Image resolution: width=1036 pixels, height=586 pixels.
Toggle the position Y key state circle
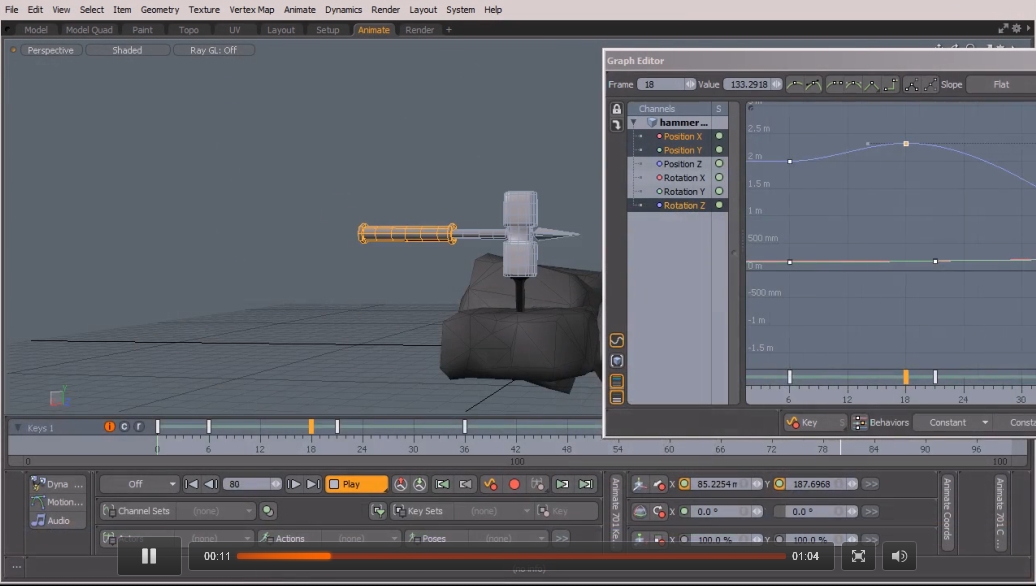780,484
